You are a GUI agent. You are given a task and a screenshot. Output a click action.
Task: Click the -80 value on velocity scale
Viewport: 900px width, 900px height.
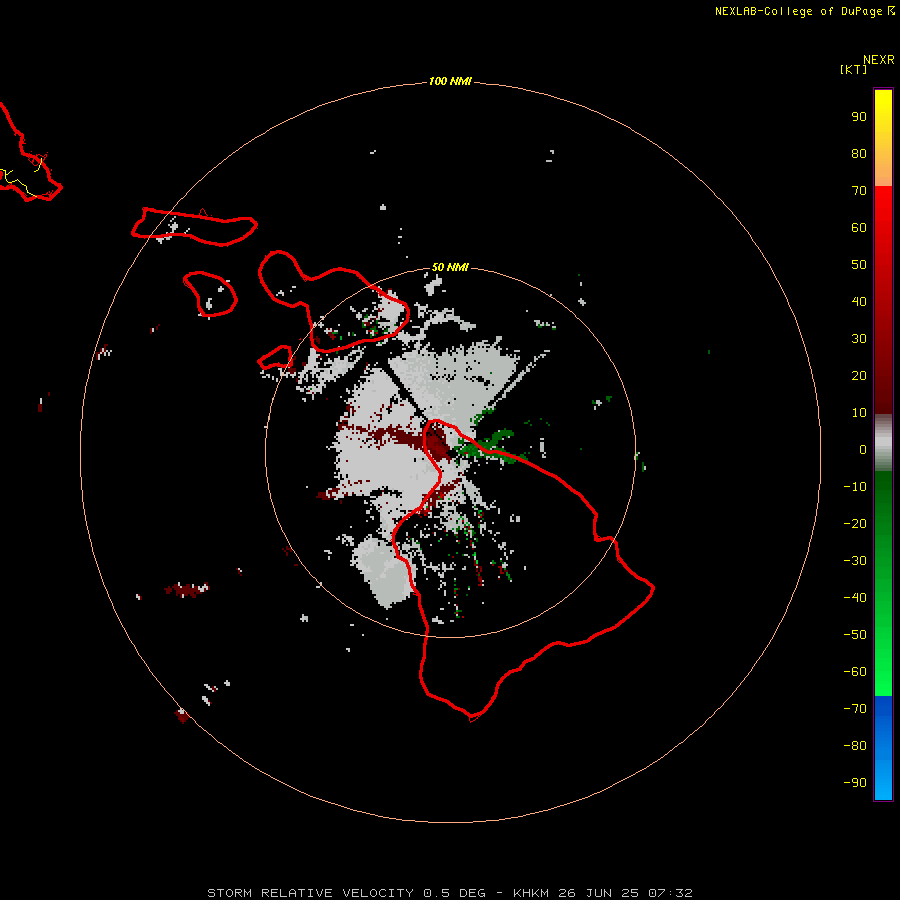(x=855, y=746)
